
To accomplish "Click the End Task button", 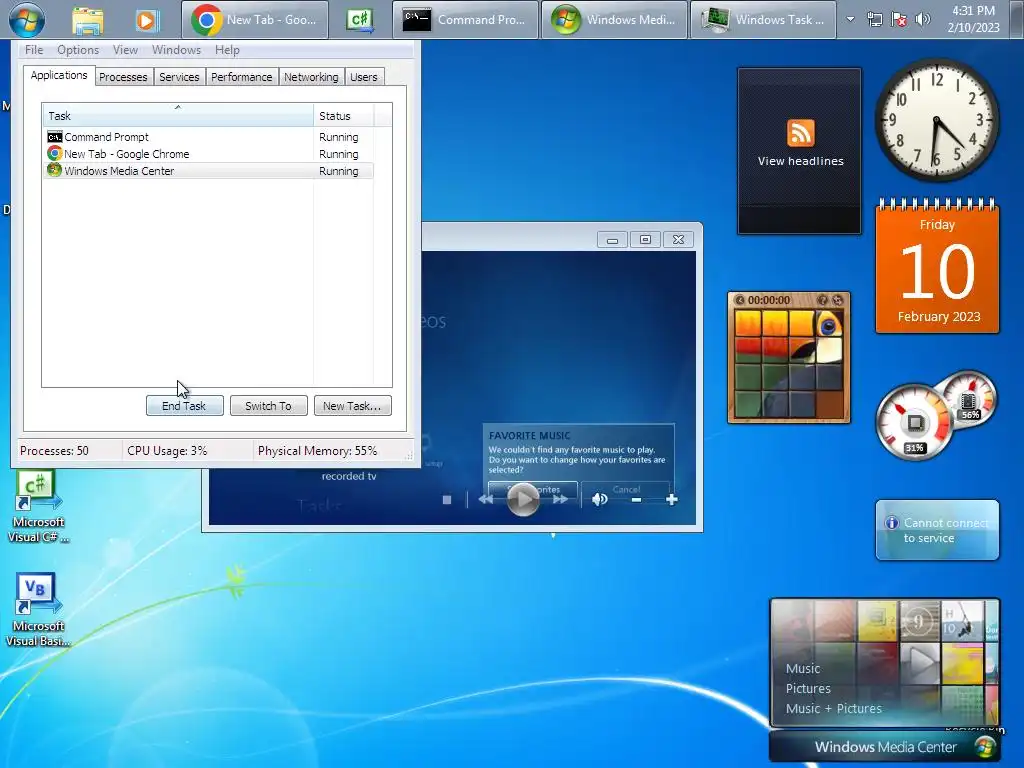I will [184, 406].
